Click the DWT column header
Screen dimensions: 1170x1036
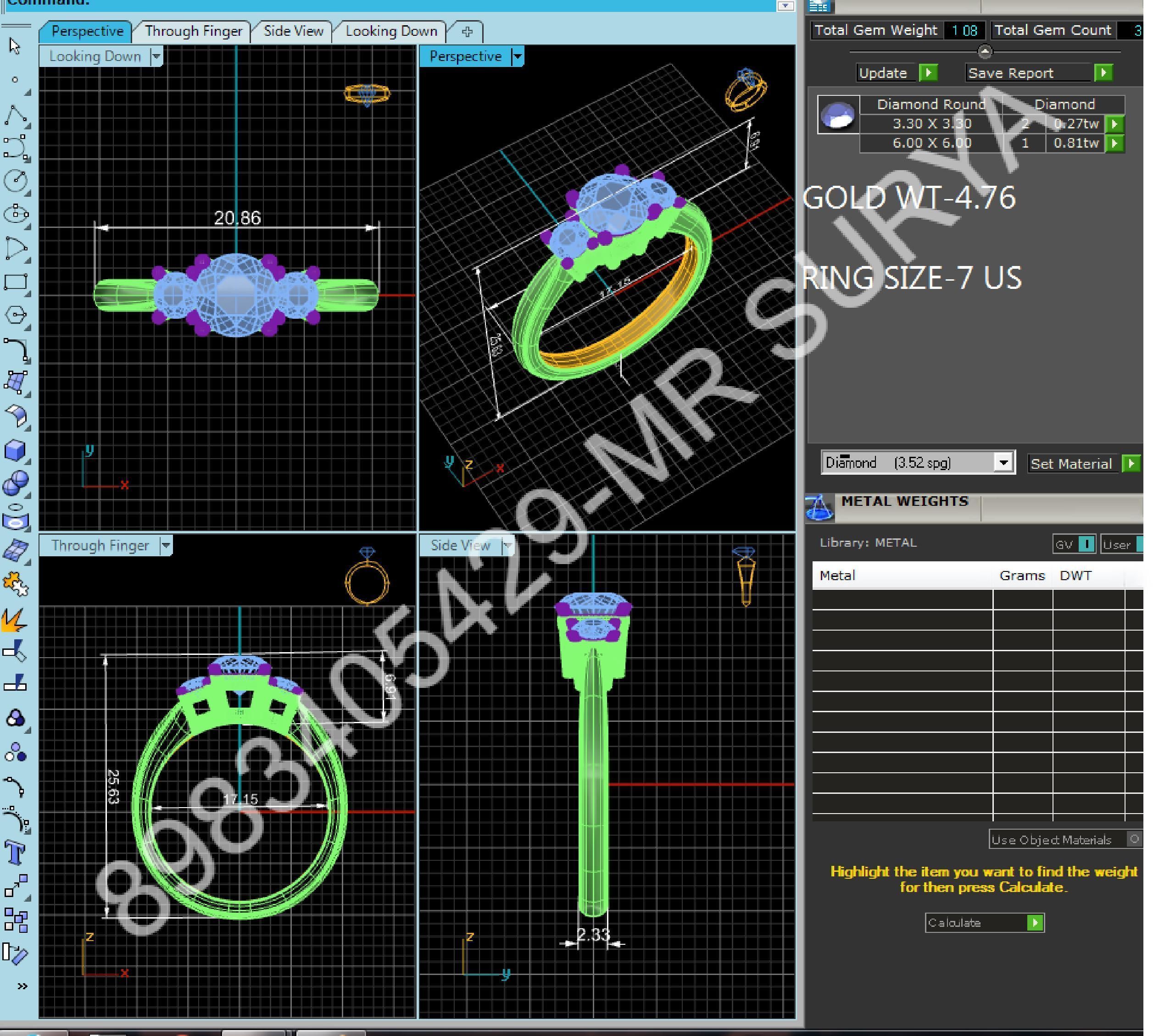tap(1087, 576)
